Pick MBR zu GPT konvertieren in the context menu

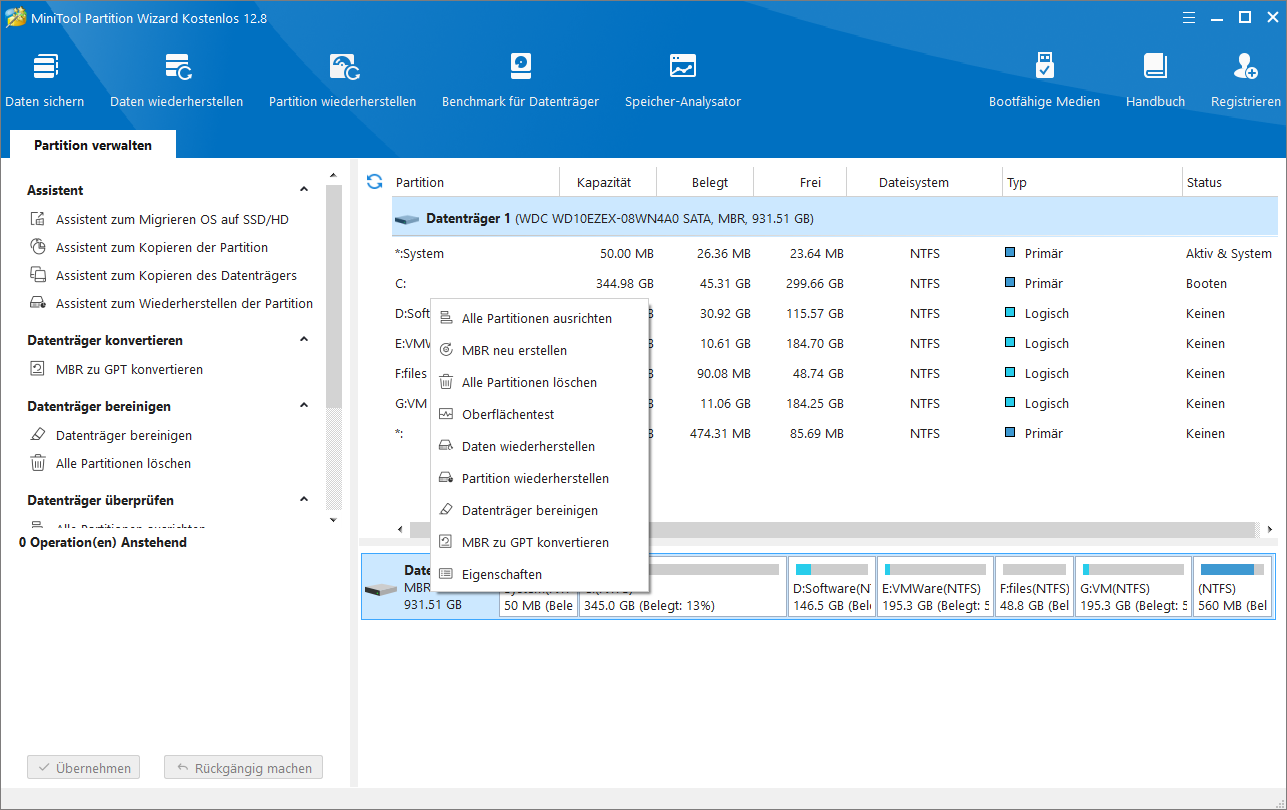coord(540,542)
